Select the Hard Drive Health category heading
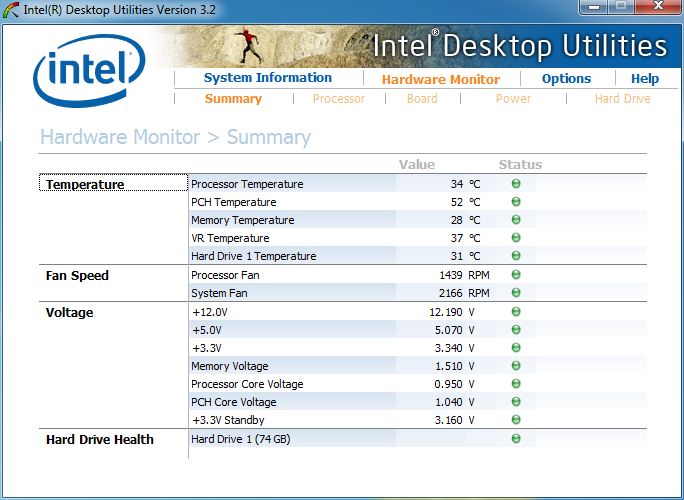Screen dimensions: 684x500 coord(100,439)
